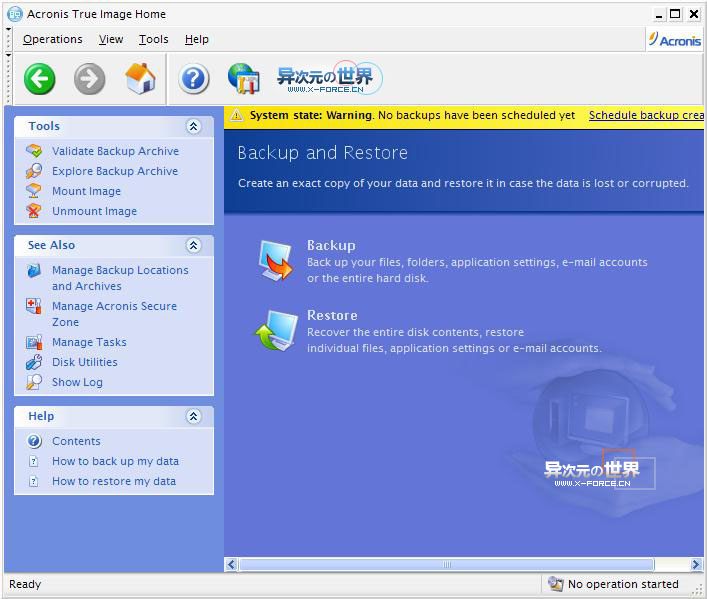Click the Validate Backup Archive icon
The image size is (707, 599).
pos(34,152)
